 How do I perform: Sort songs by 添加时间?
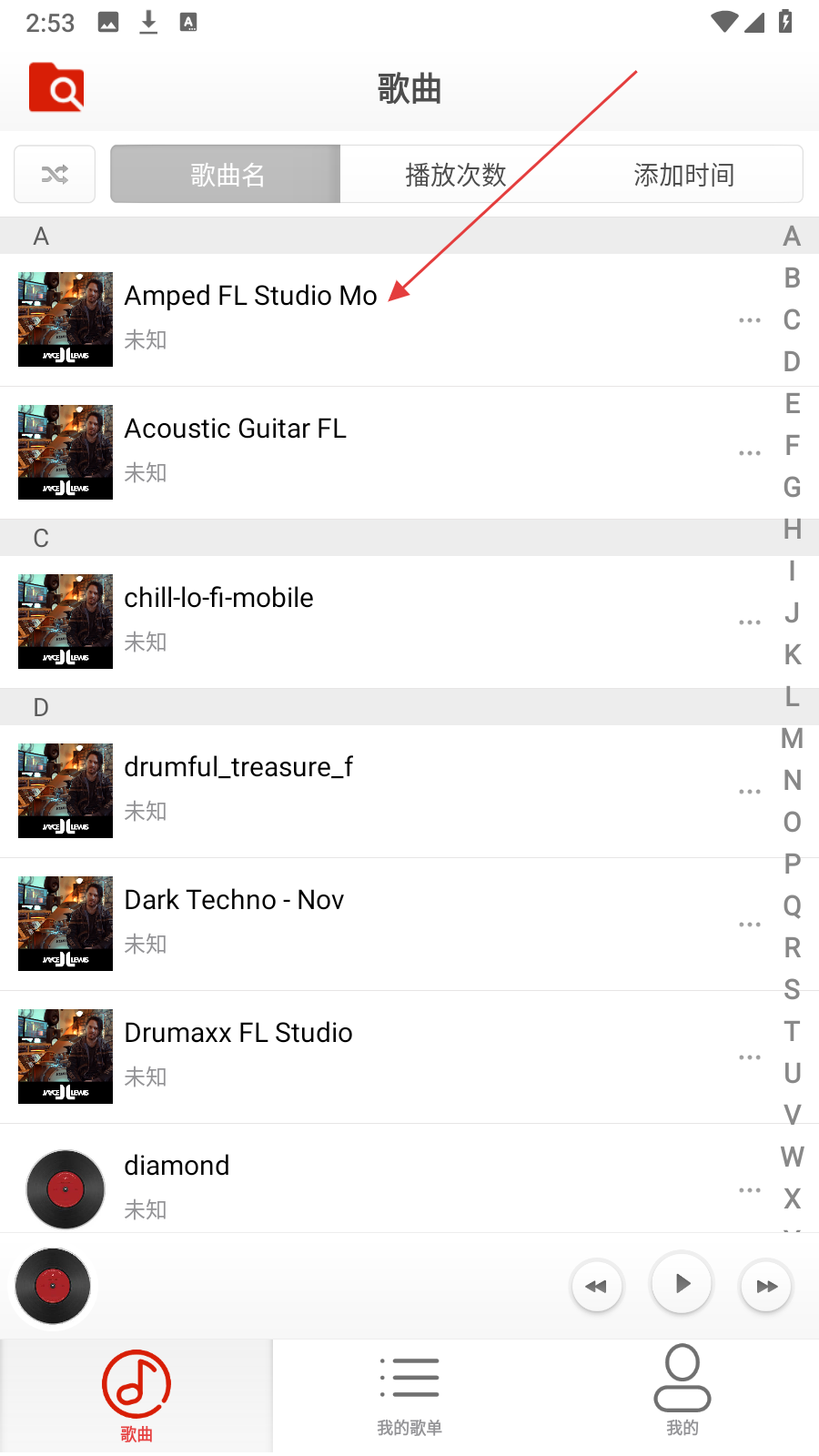click(684, 174)
